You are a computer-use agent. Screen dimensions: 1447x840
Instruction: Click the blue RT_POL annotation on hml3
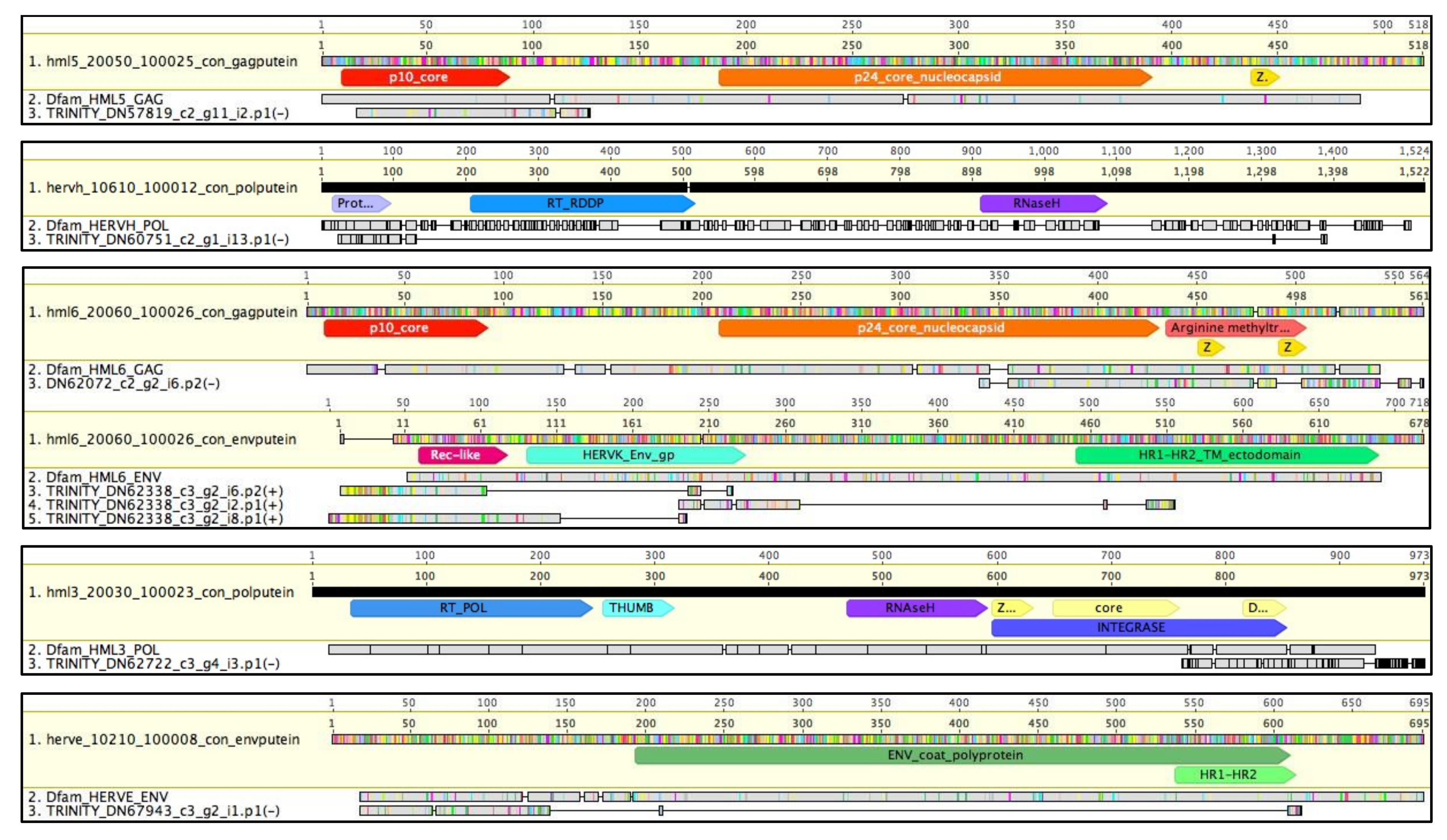(x=471, y=608)
